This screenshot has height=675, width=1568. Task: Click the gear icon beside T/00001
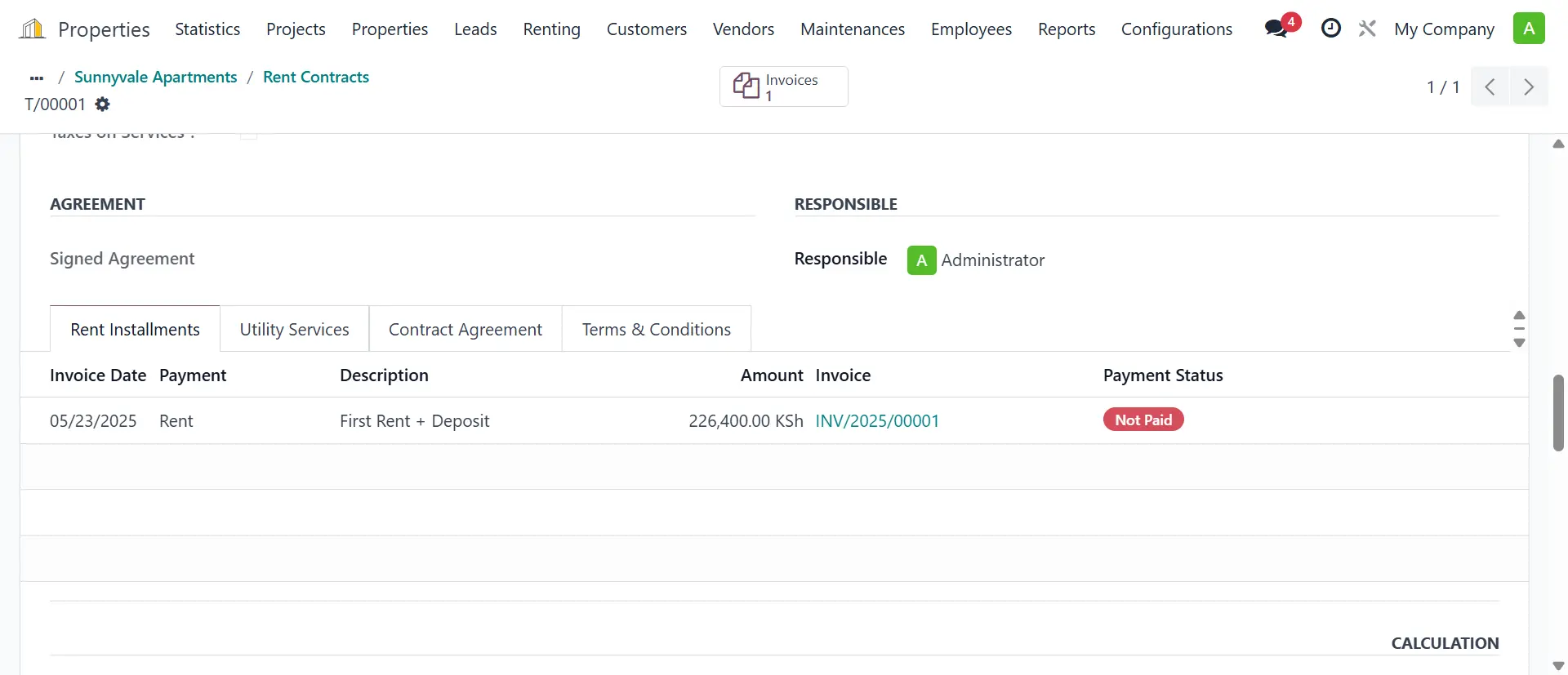[x=102, y=104]
